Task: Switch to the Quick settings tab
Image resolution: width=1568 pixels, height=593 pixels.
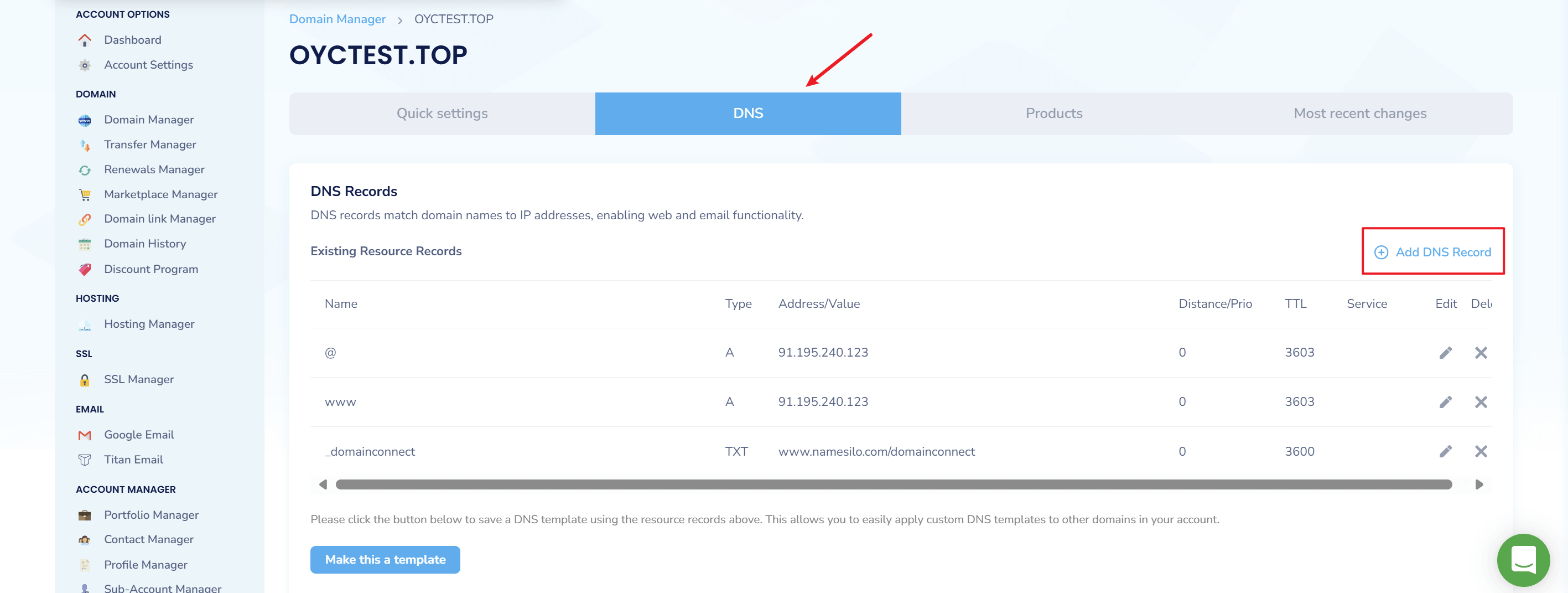Action: 442,114
